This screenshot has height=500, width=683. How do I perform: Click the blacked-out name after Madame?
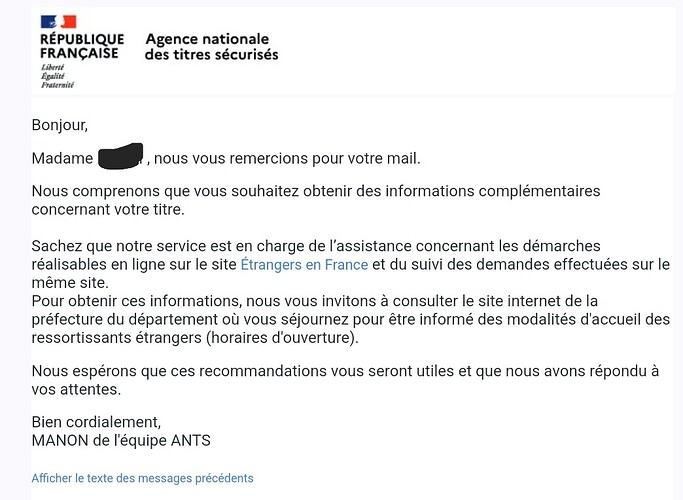click(x=122, y=157)
